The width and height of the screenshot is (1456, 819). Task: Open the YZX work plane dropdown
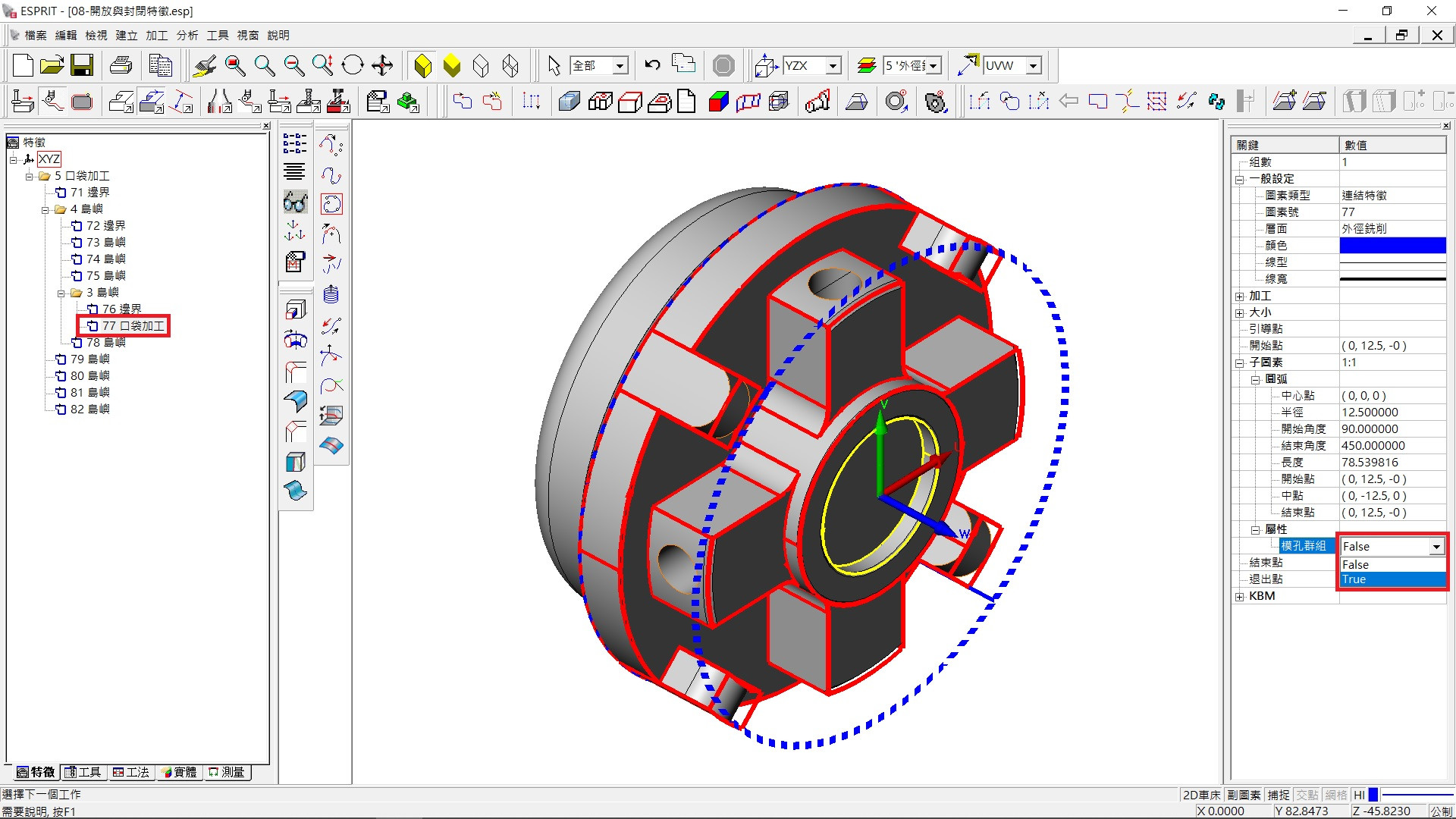tap(833, 66)
